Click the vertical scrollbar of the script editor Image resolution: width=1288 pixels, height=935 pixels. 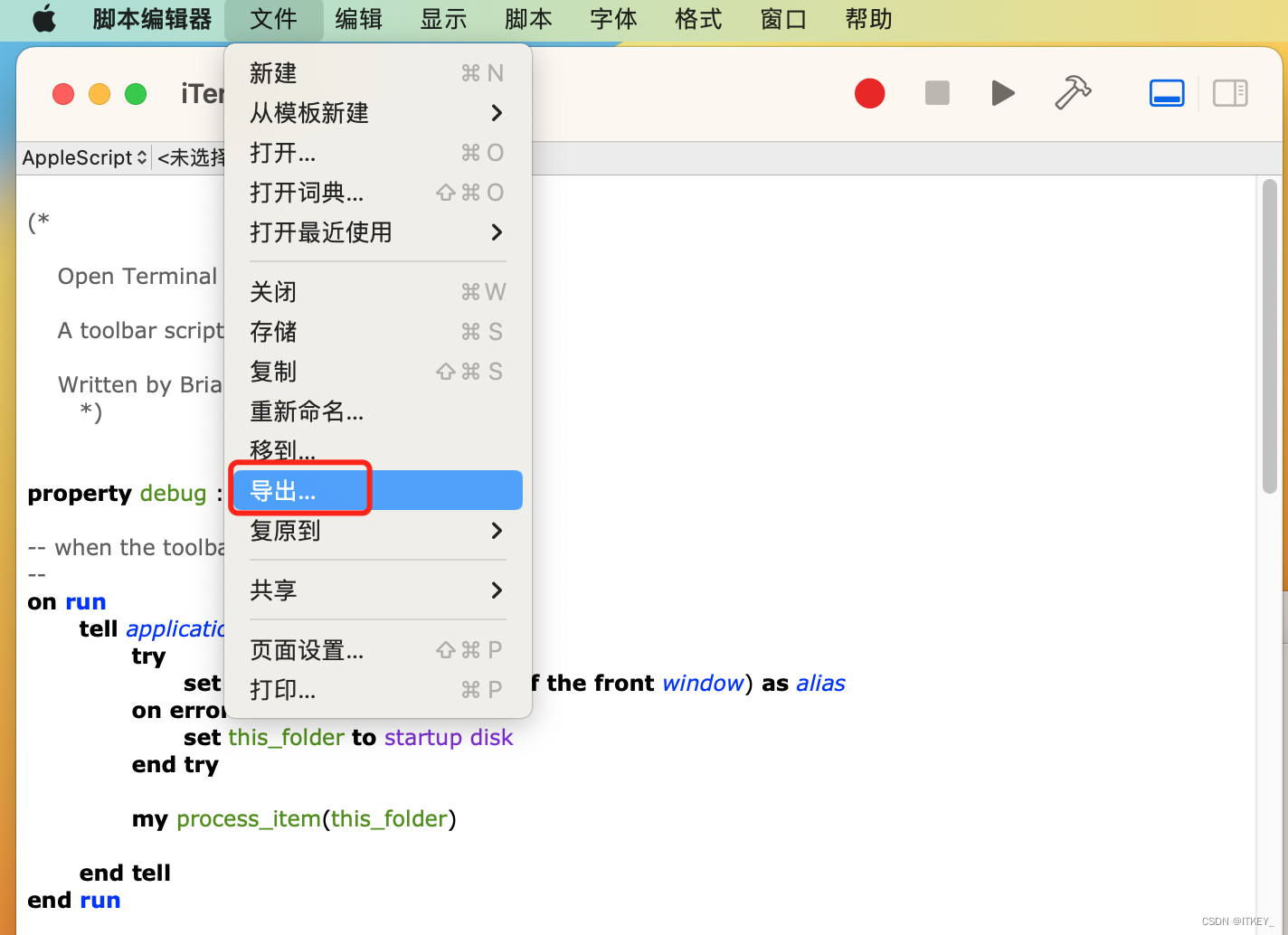pyautogui.click(x=1269, y=336)
